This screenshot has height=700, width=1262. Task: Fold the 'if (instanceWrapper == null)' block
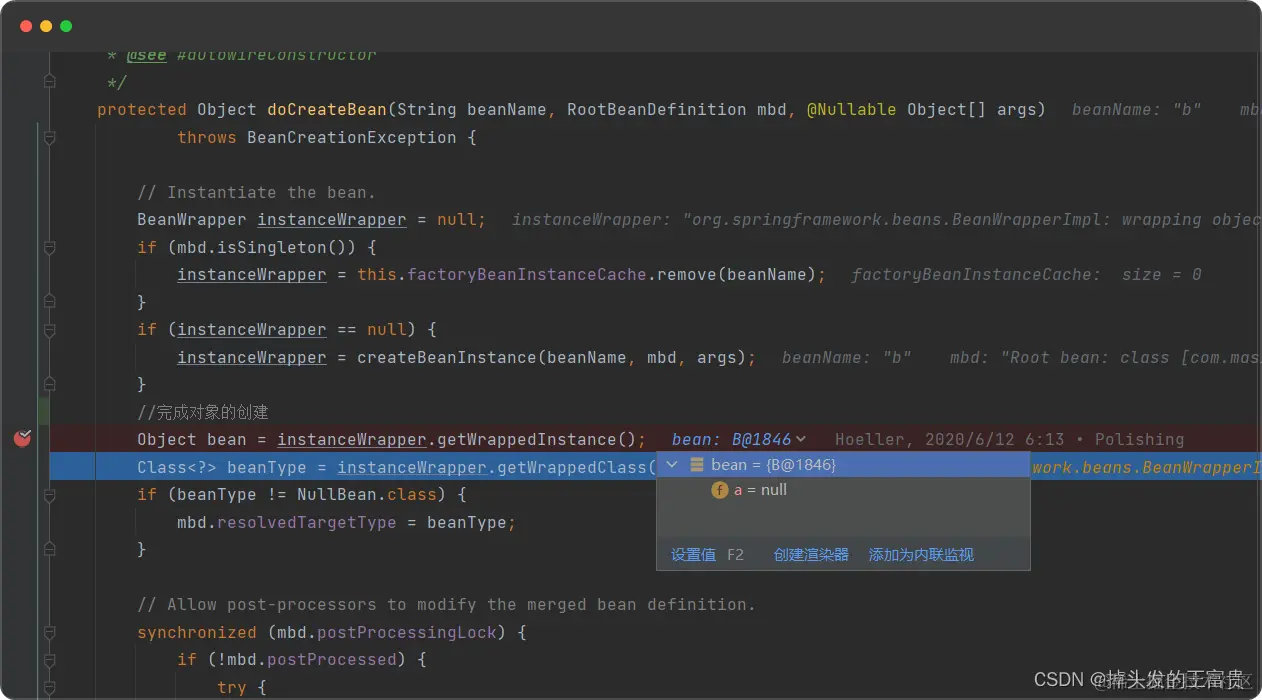pyautogui.click(x=49, y=330)
